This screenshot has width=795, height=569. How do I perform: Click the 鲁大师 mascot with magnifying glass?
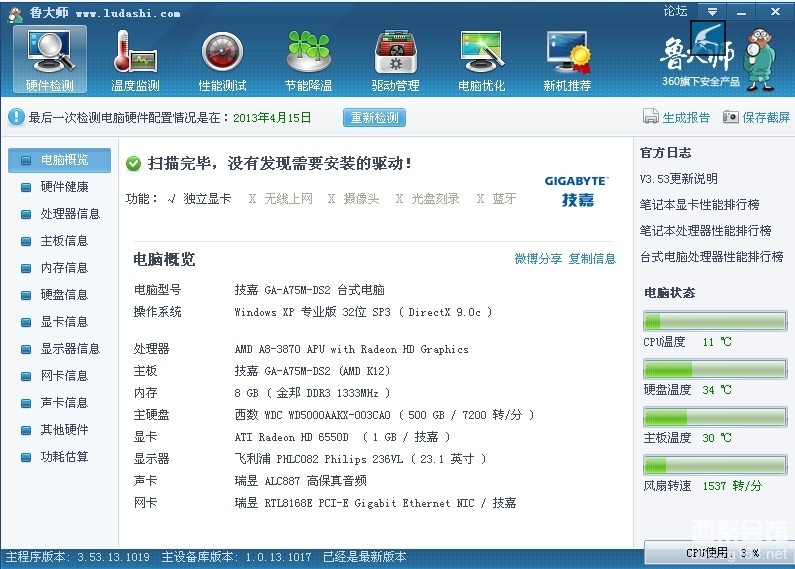[760, 60]
